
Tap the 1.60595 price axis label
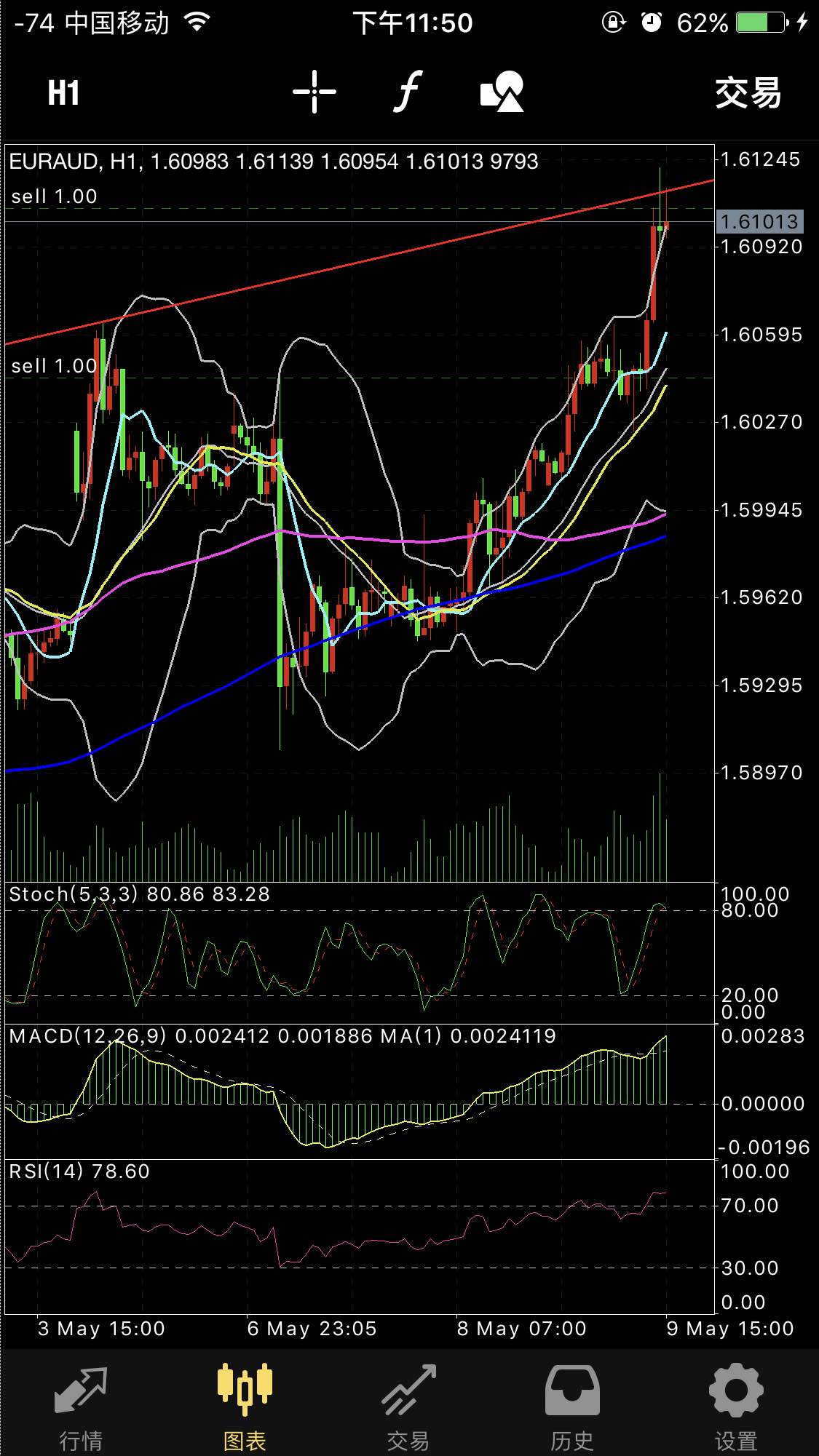760,335
